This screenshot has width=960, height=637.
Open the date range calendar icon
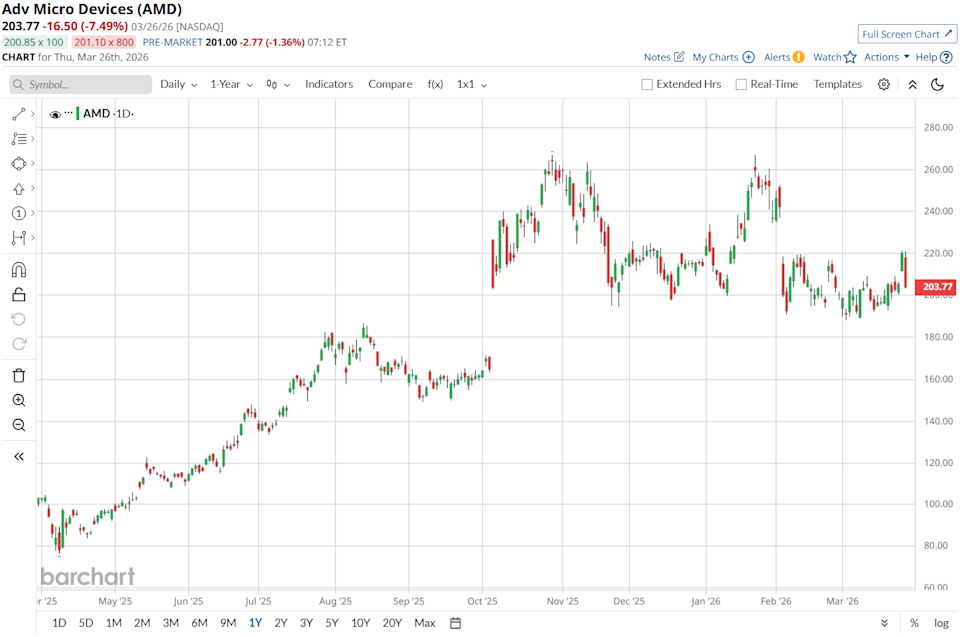tap(456, 623)
